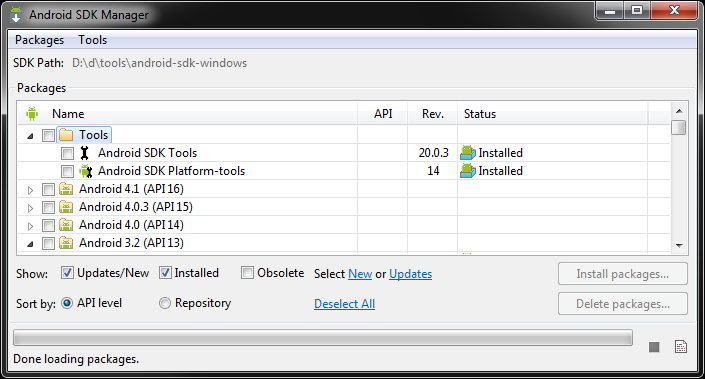Select Repository sort option

(165, 303)
